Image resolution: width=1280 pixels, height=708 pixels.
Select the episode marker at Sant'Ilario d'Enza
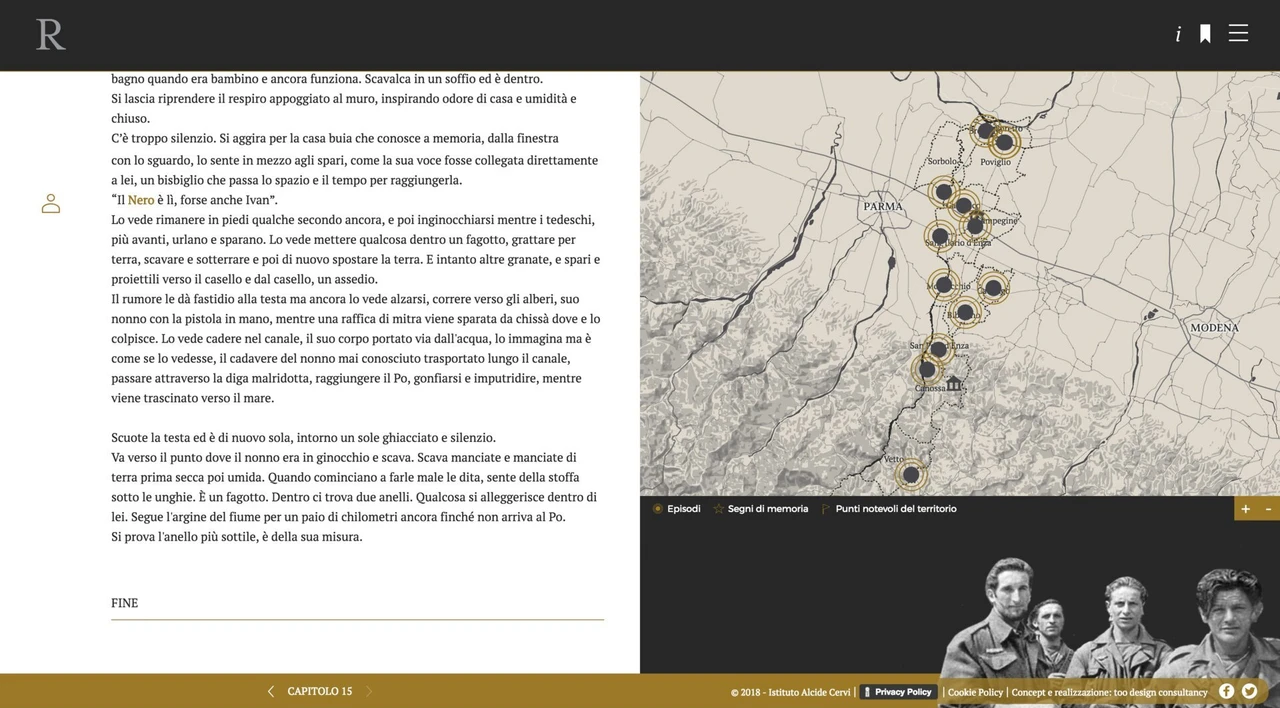940,237
